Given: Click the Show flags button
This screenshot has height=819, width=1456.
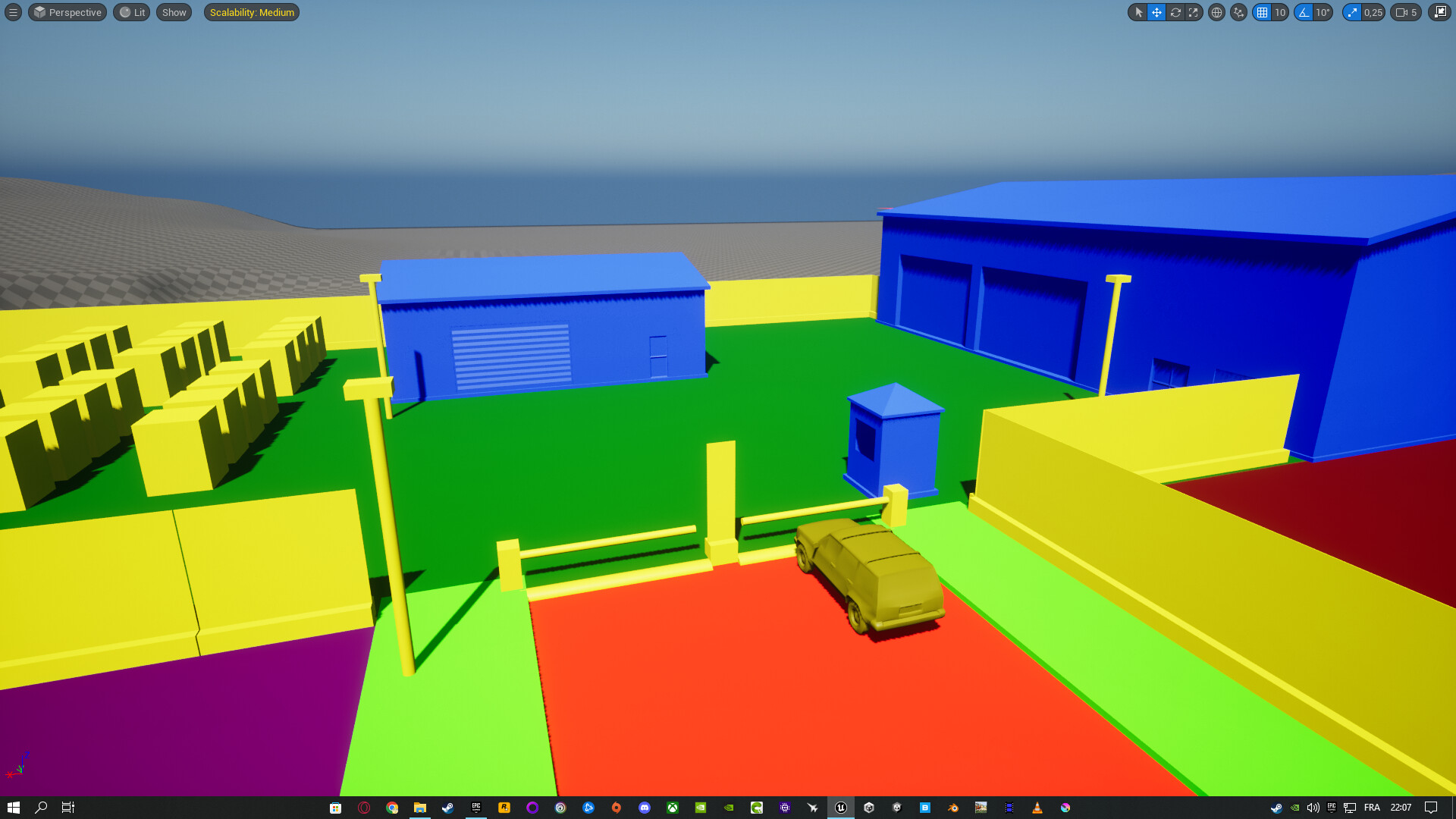Looking at the screenshot, I should 174,12.
